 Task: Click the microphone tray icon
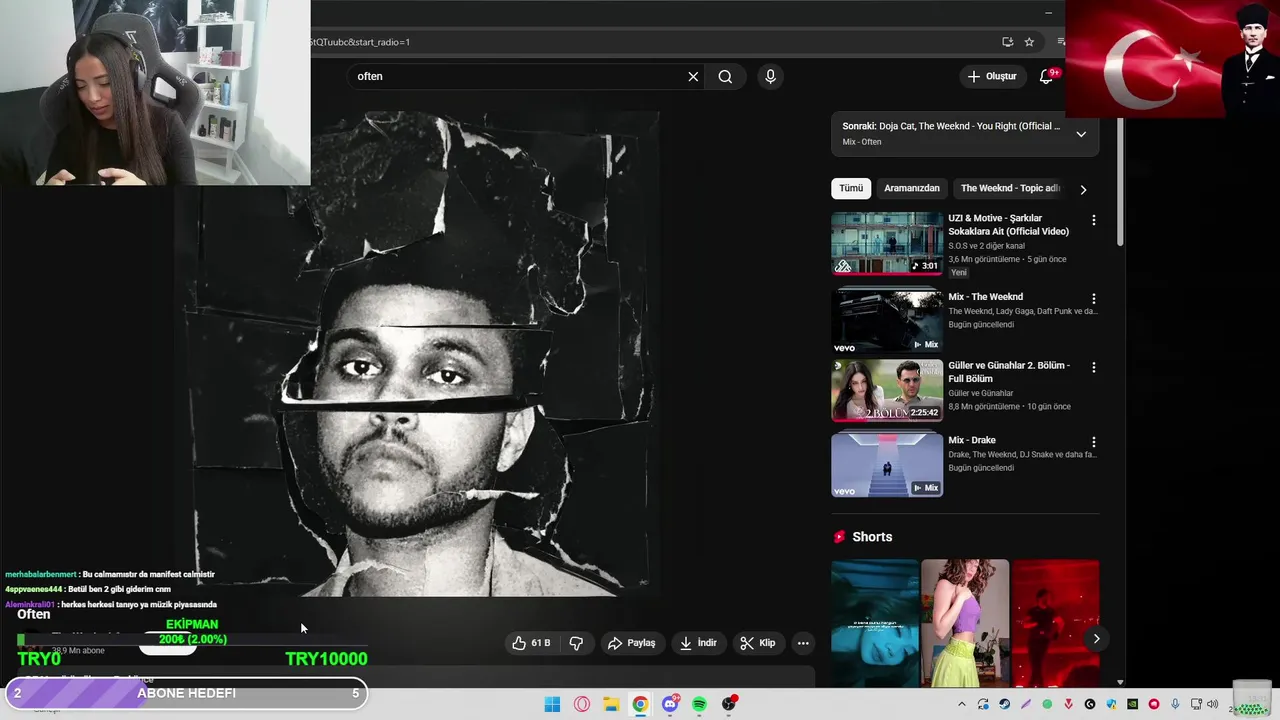pyautogui.click(x=1175, y=704)
